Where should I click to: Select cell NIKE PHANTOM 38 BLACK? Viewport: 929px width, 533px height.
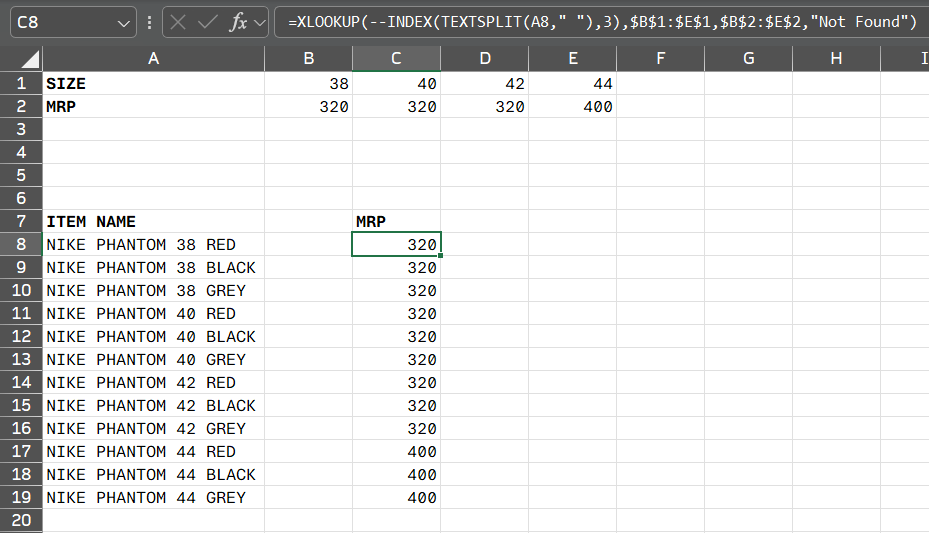point(153,268)
